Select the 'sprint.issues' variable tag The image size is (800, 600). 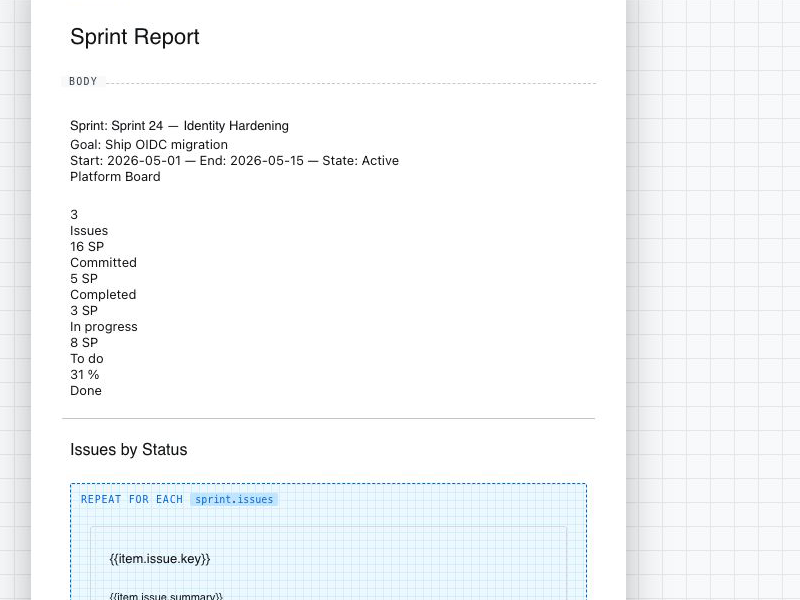[234, 499]
